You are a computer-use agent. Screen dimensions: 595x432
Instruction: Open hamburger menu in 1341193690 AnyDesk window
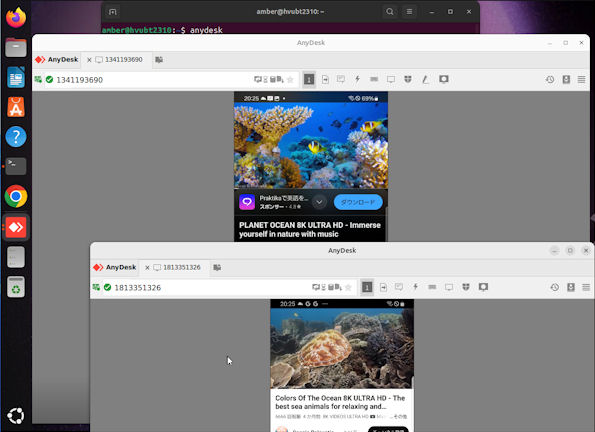[581, 79]
